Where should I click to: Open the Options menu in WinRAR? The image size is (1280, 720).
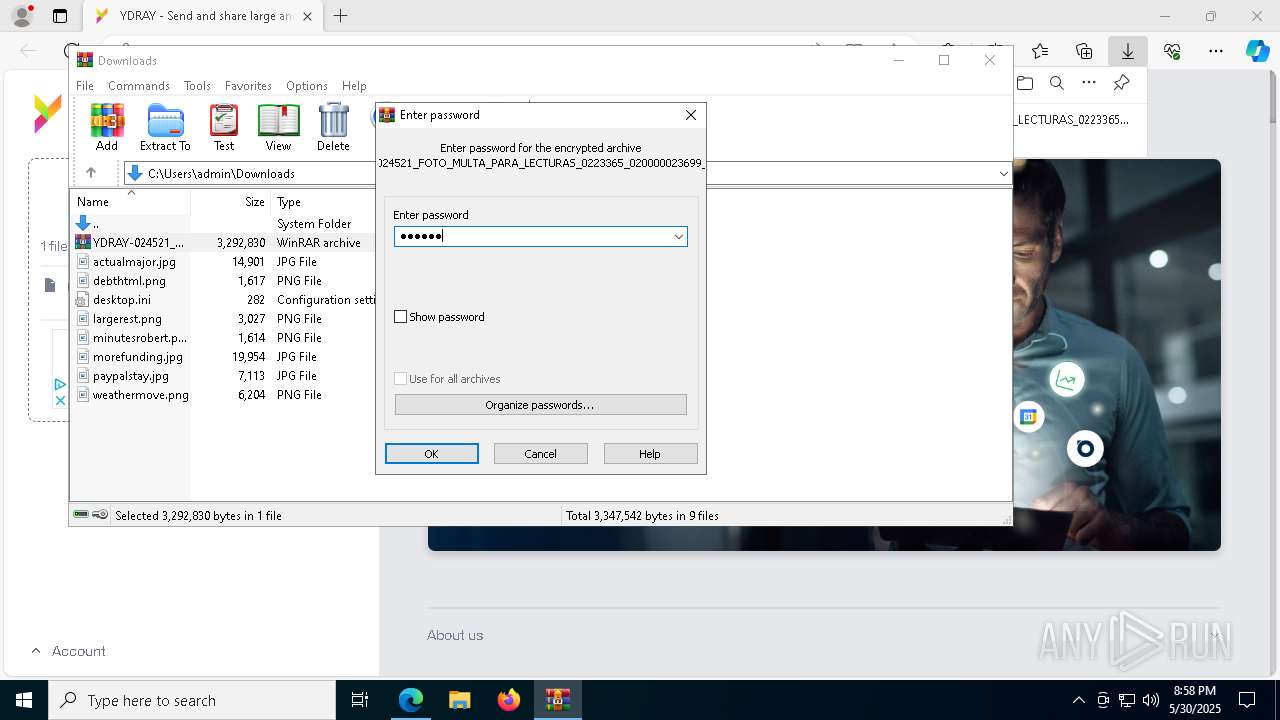[307, 86]
